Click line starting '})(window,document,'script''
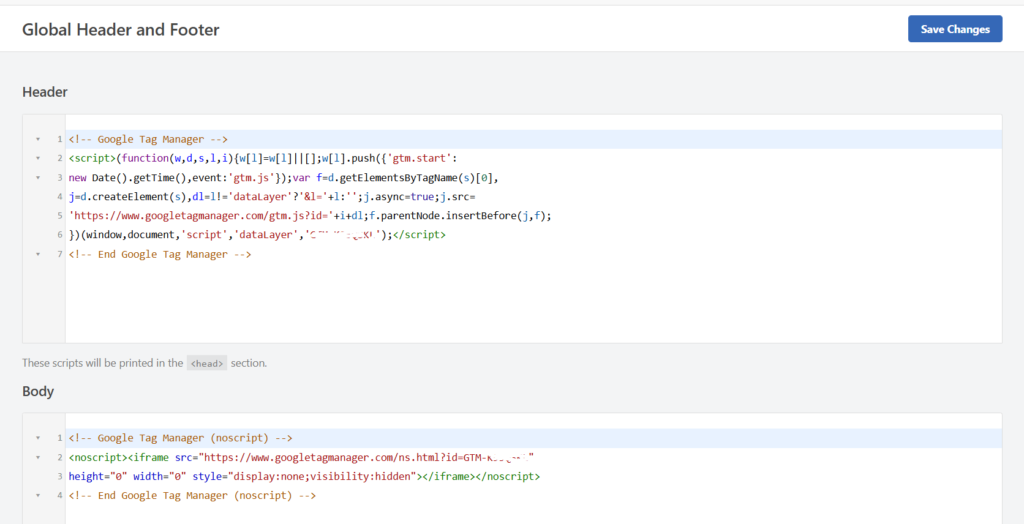Viewport: 1024px width, 524px height. (x=257, y=235)
